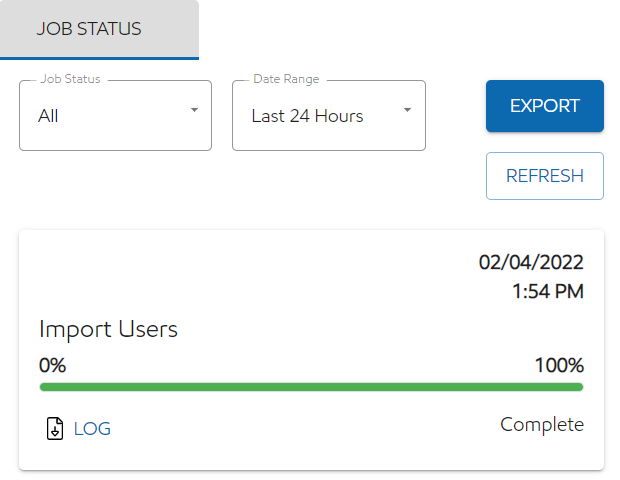
Task: Click the 100% progress label
Action: (559, 365)
